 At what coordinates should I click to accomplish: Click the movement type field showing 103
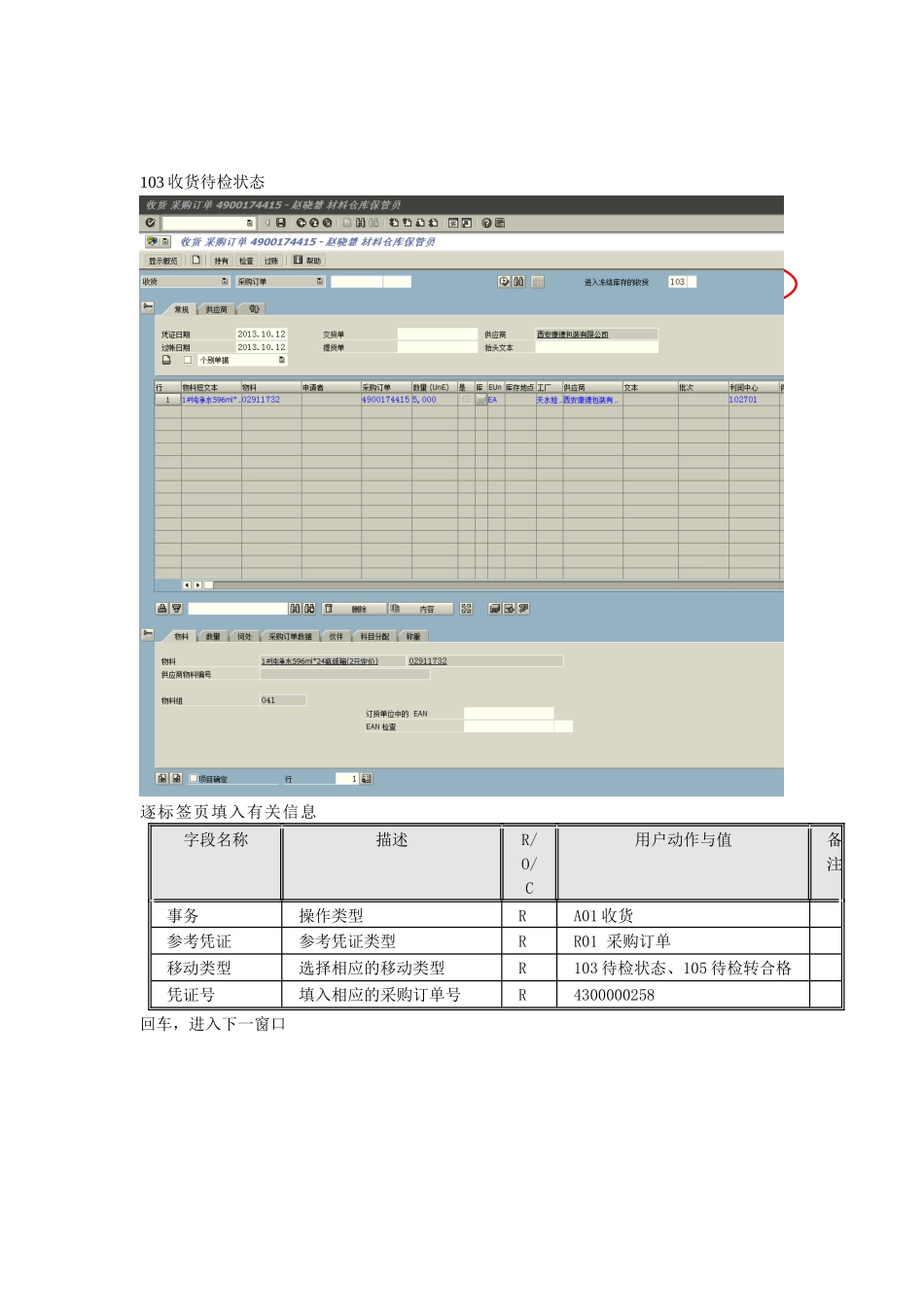[677, 282]
